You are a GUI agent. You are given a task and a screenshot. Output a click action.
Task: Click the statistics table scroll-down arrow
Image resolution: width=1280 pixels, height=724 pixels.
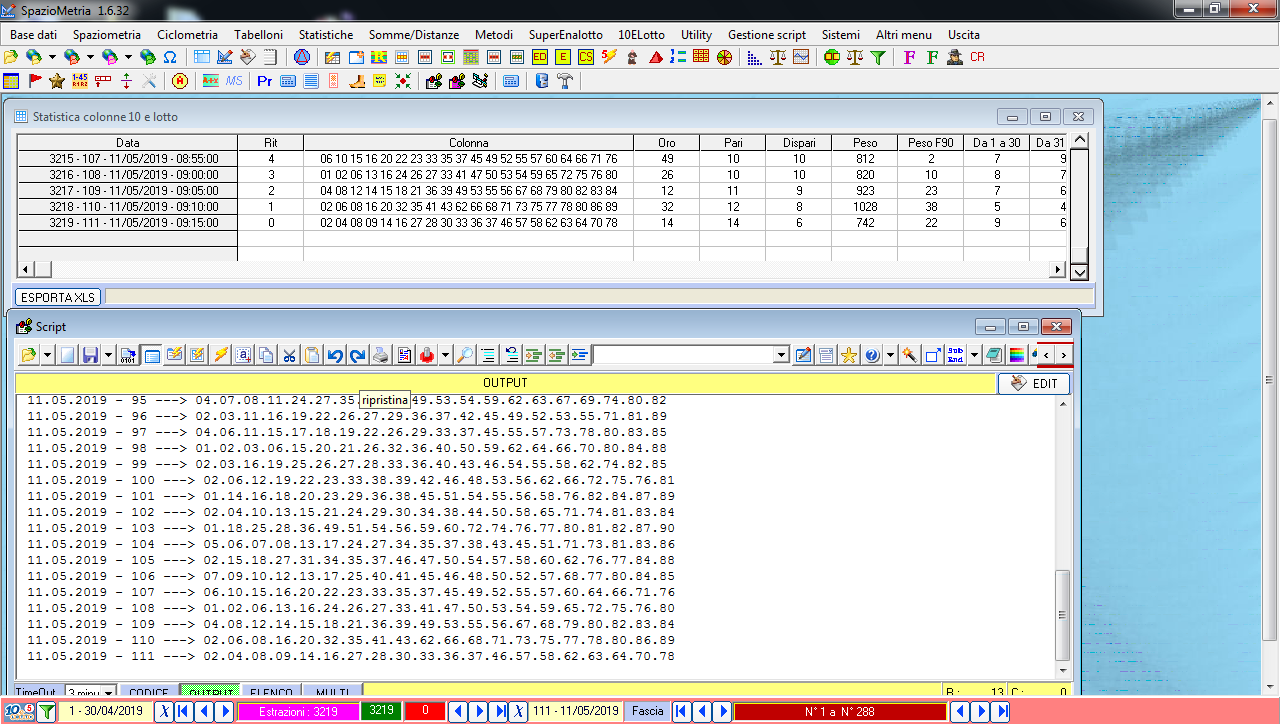click(1079, 271)
